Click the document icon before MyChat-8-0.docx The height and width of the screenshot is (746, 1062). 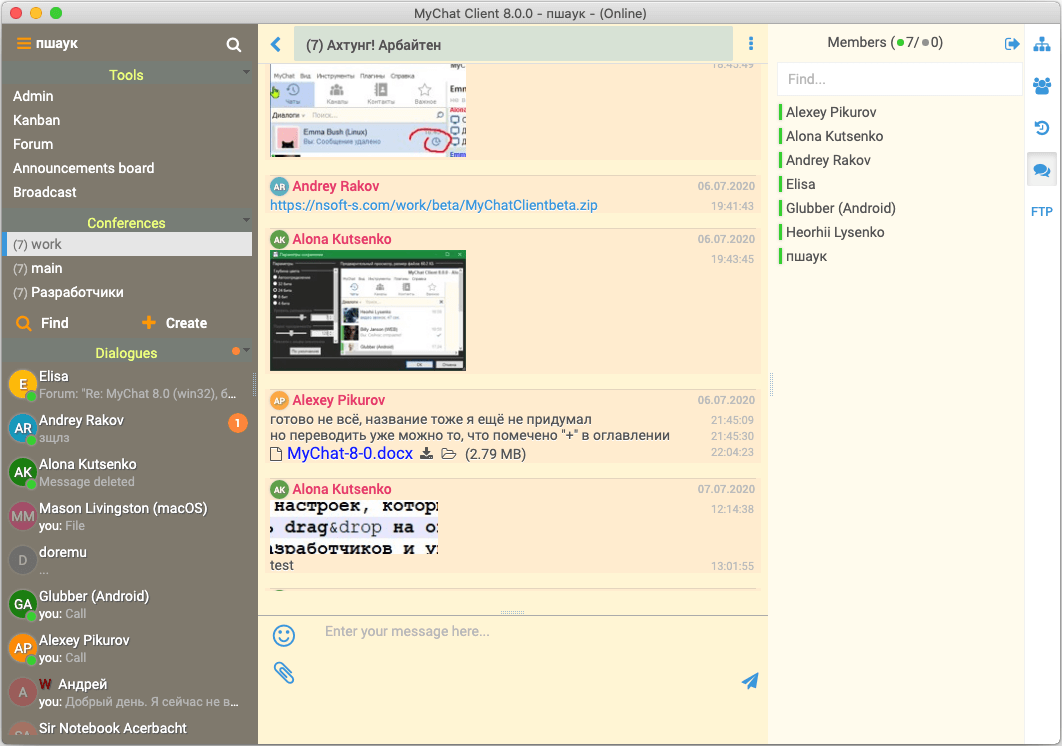pos(276,454)
